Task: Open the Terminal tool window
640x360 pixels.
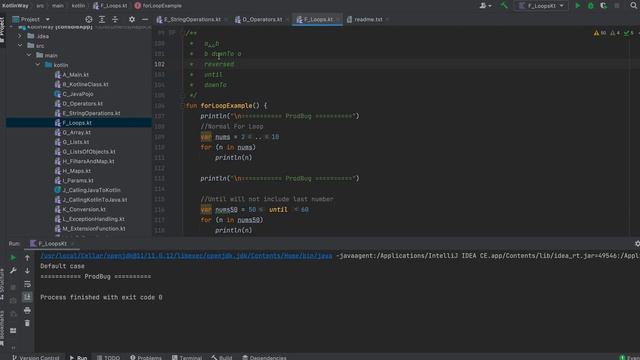Action: point(187,358)
